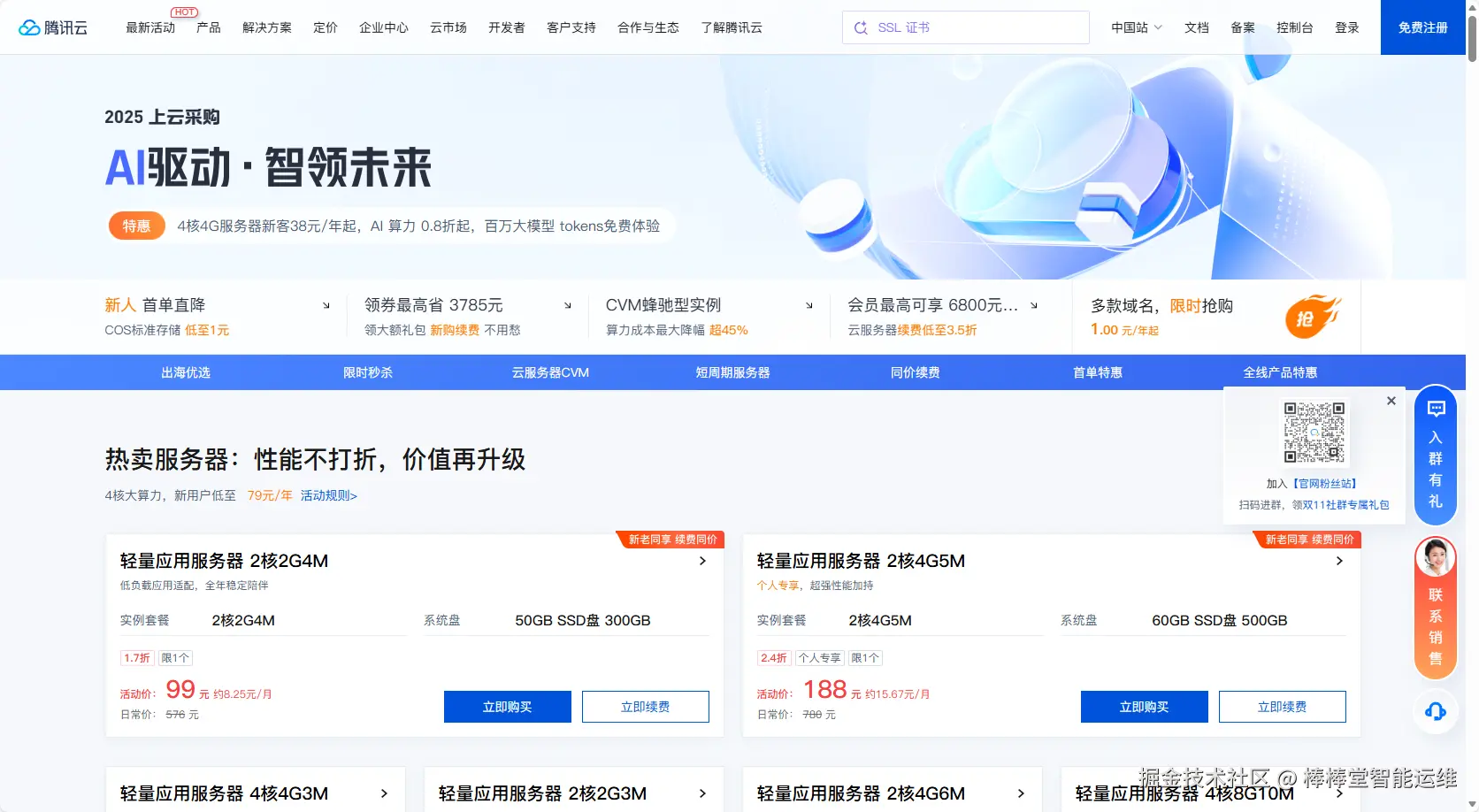Viewport: 1479px width, 812px height.
Task: Click the 登录 link
Action: pos(1347,27)
